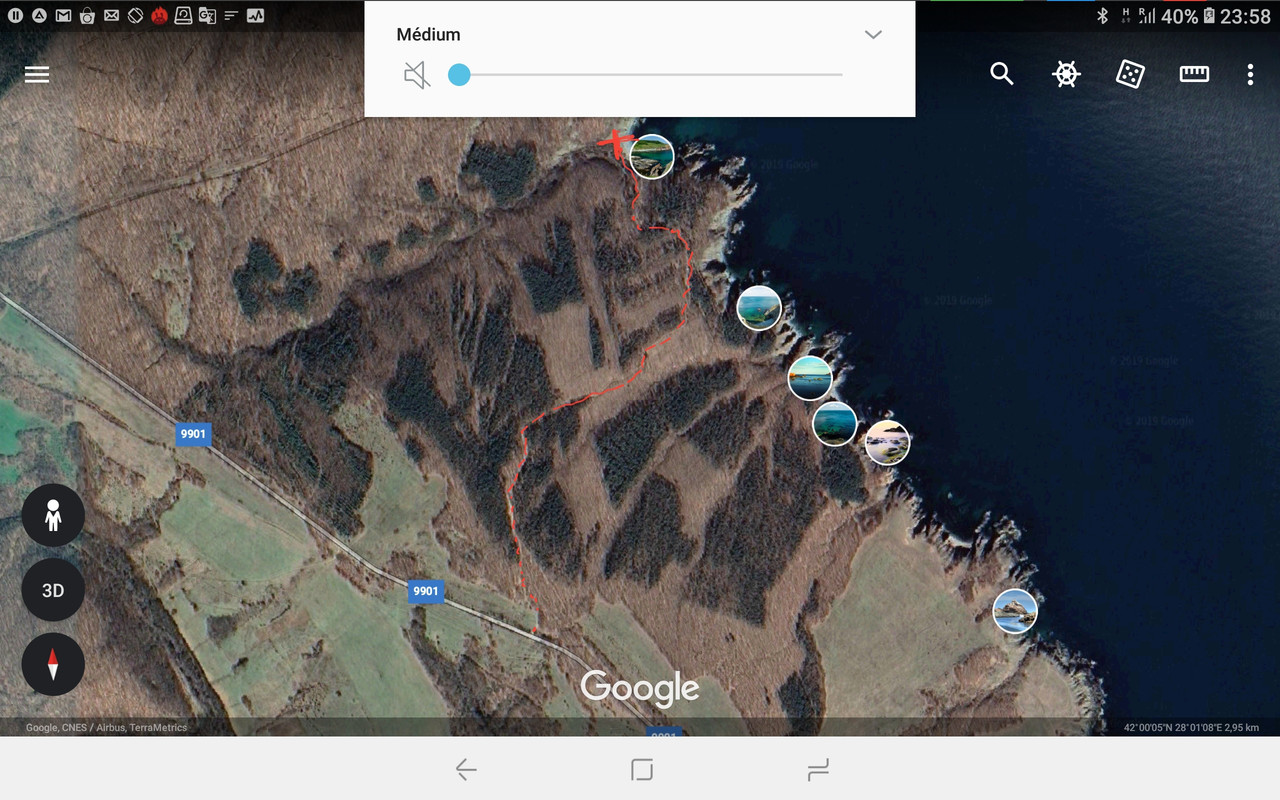Tap the screen rotation notification icon

[135, 16]
